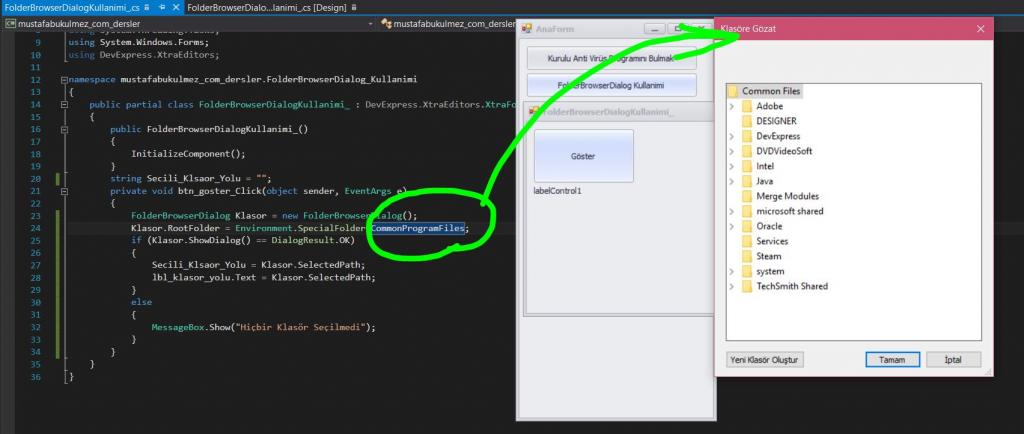Select the TechSmith Shared folder icon

click(747, 286)
